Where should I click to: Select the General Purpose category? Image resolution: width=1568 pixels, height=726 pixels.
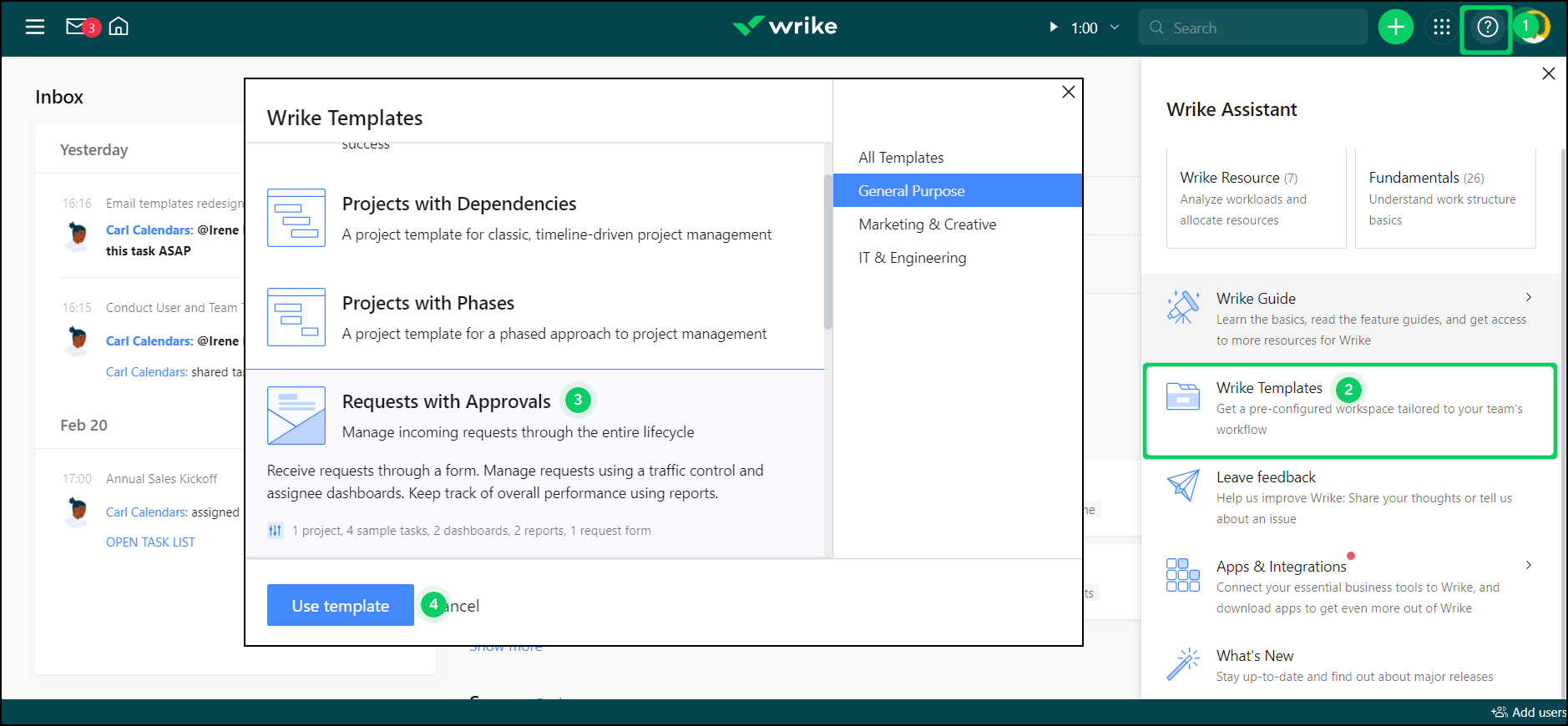[x=958, y=191]
